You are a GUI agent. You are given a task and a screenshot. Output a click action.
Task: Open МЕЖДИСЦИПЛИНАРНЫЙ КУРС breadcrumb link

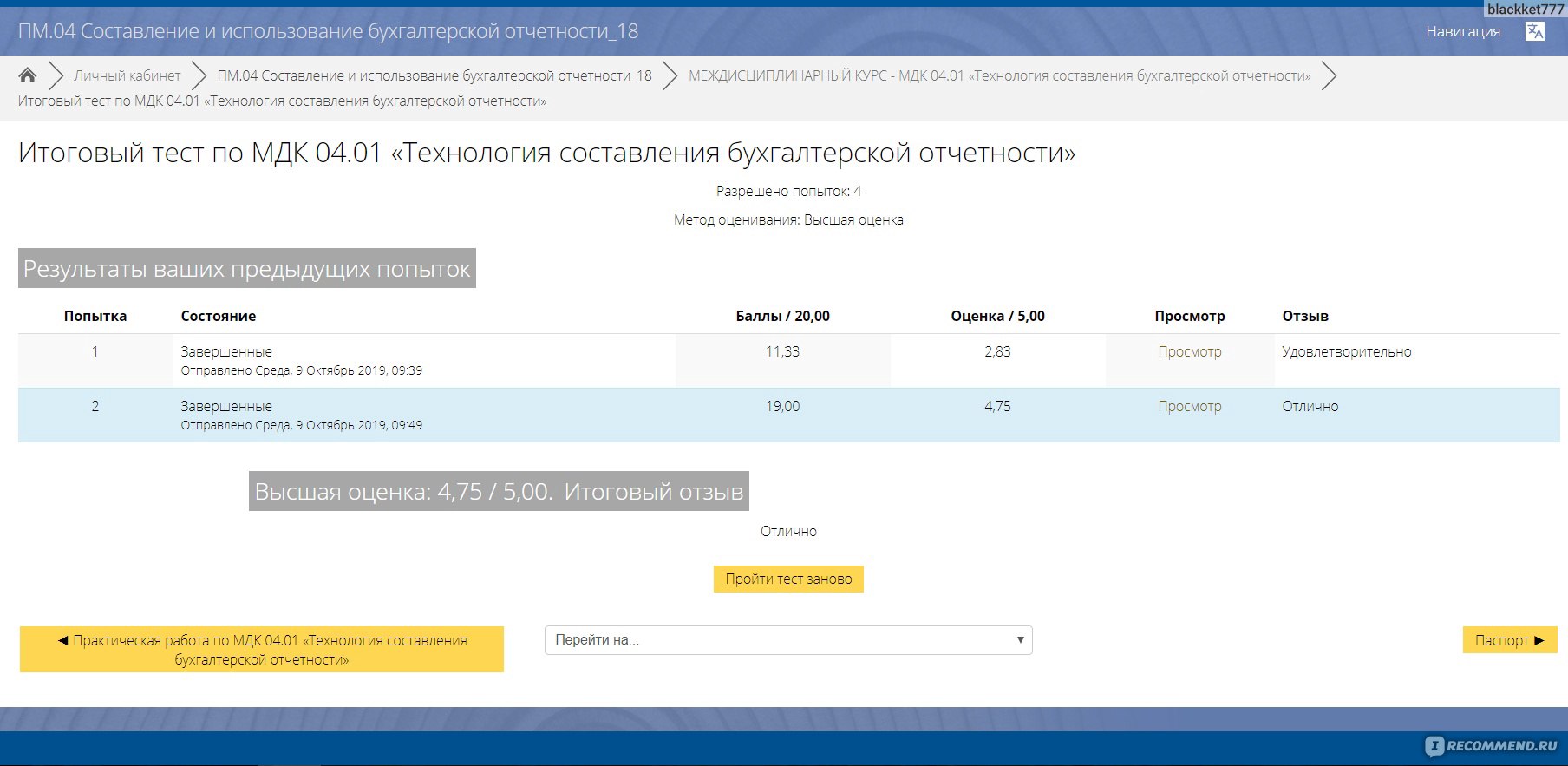(x=1000, y=75)
